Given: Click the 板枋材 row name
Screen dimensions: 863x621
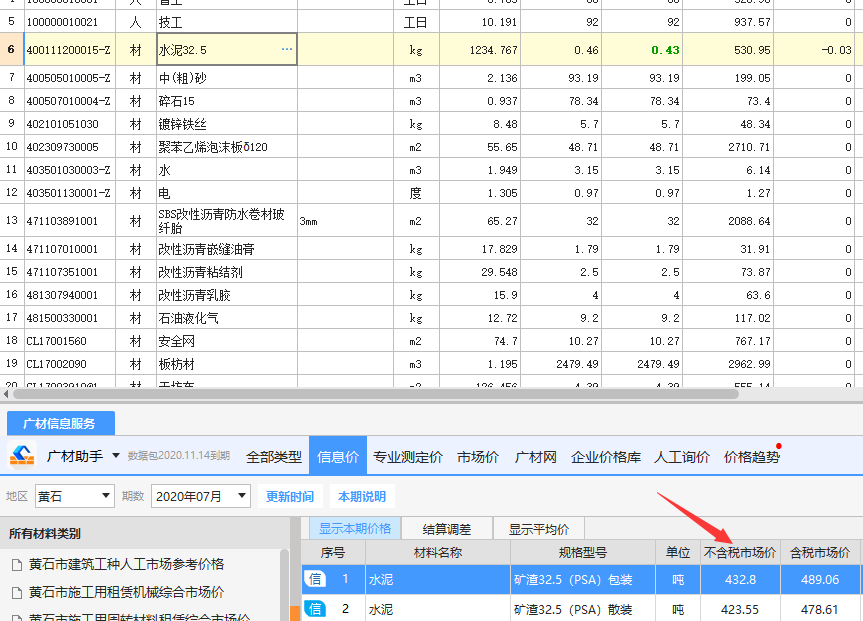Looking at the screenshot, I should pos(177,364).
